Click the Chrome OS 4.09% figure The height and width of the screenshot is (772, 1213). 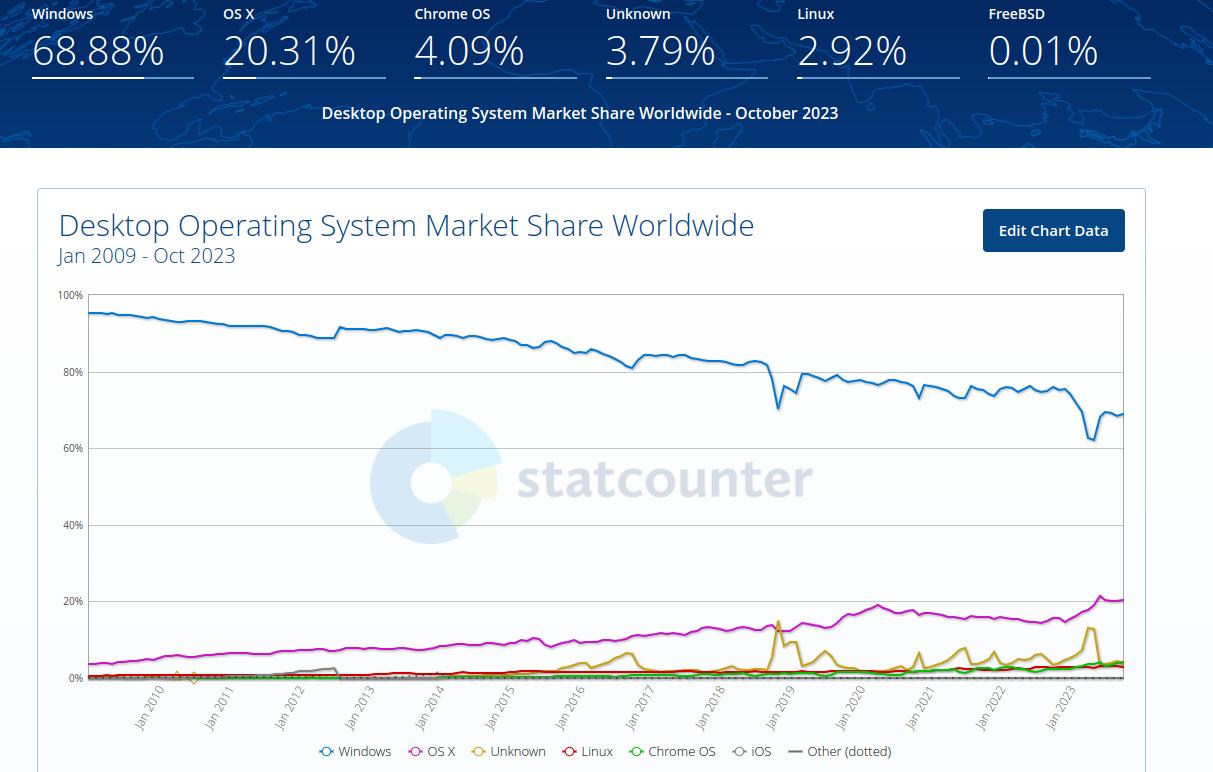pos(469,51)
